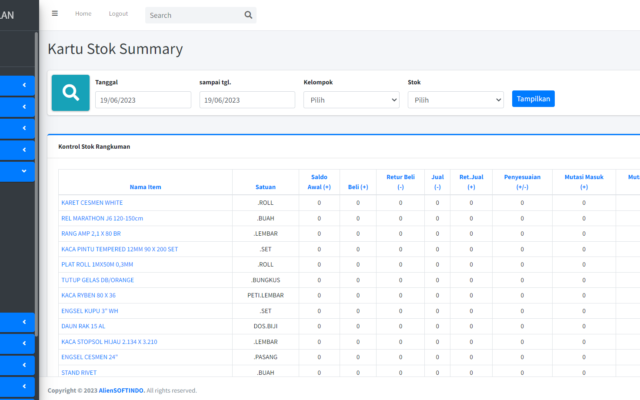The image size is (640, 400).
Task: Sort by the Penyesuaian (+/-) header
Action: tap(522, 182)
